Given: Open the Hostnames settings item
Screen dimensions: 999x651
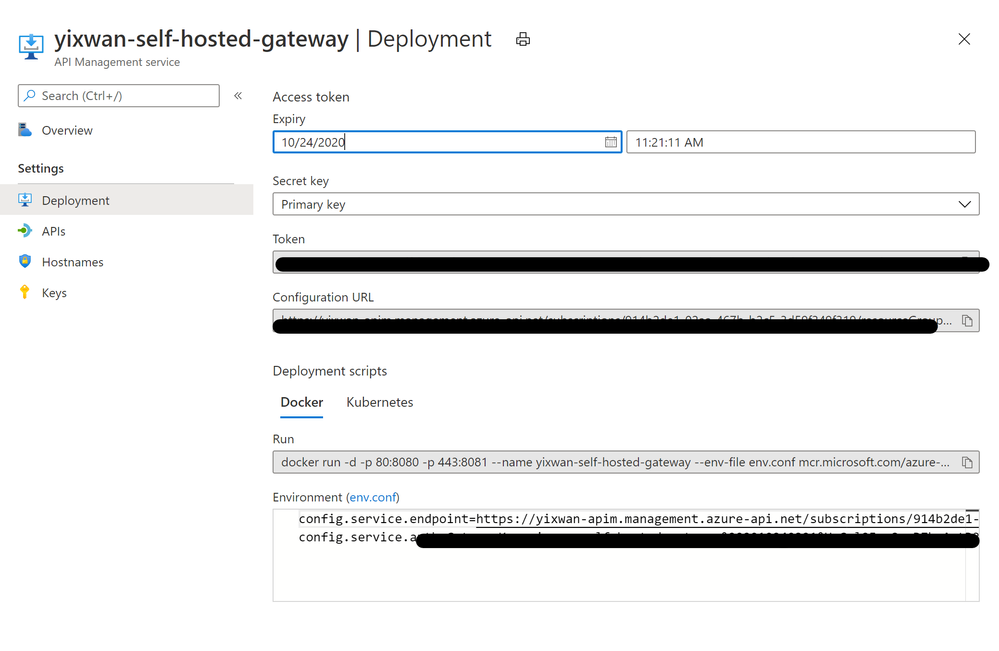Looking at the screenshot, I should (73, 262).
